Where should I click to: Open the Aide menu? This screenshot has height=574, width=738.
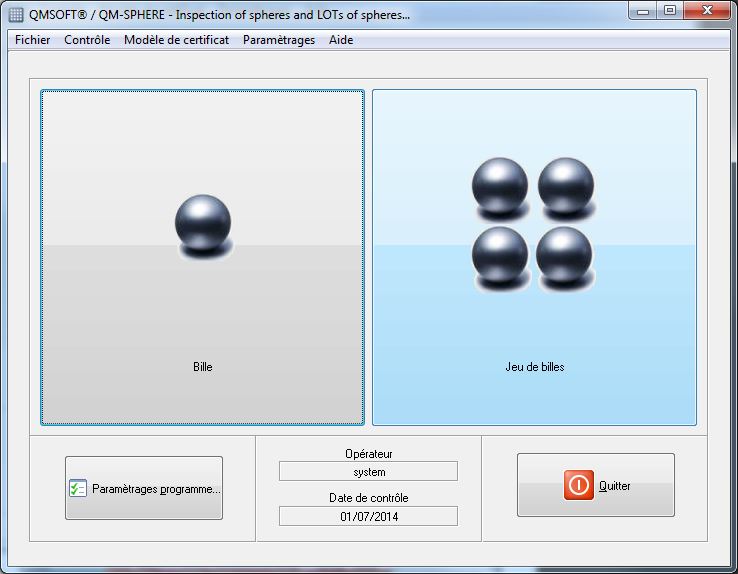[341, 40]
